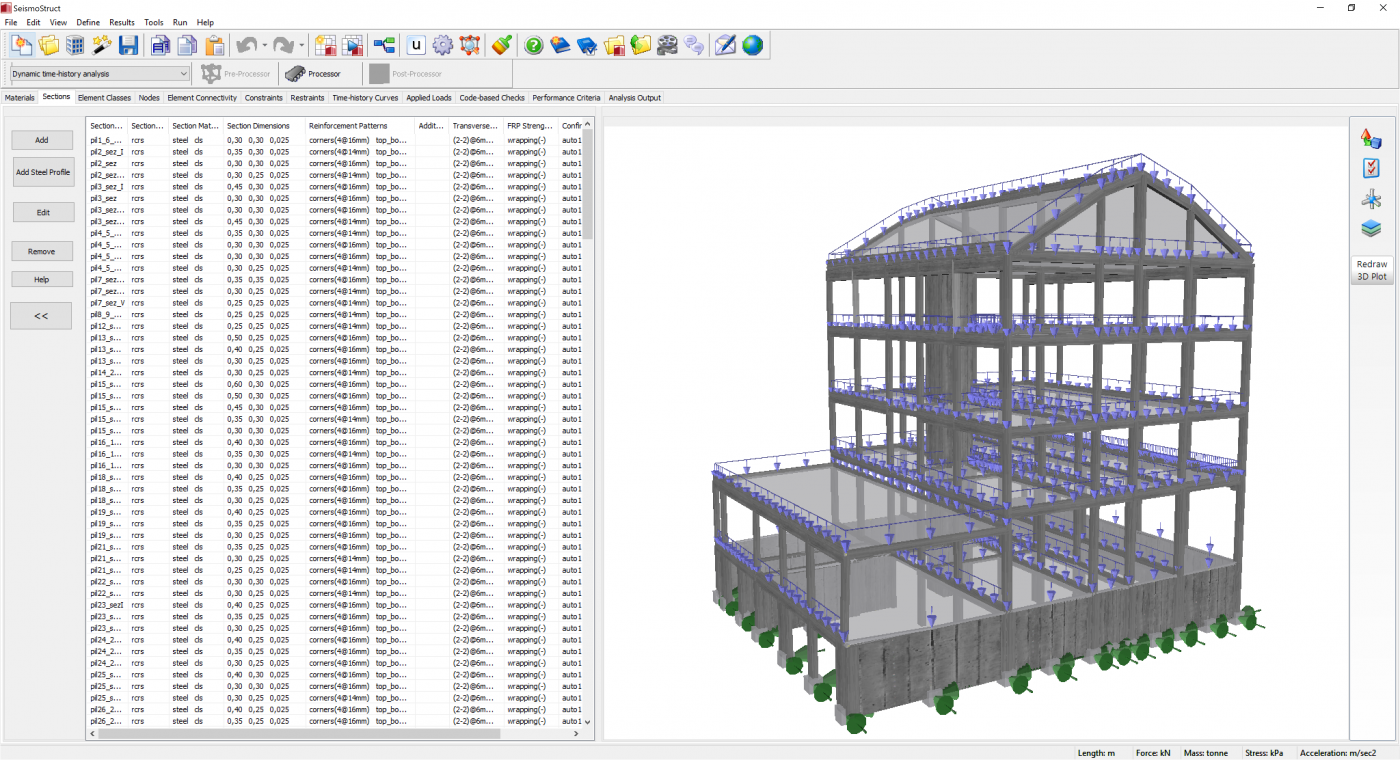The width and height of the screenshot is (1400, 760).
Task: Expand the Undo history dropdown arrow
Action: tap(264, 45)
